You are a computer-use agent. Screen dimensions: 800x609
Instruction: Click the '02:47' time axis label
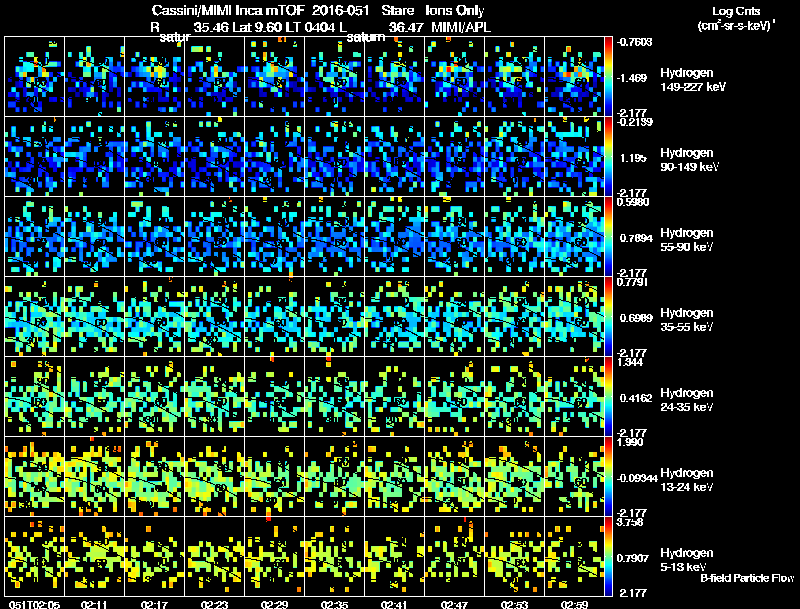(x=454, y=605)
